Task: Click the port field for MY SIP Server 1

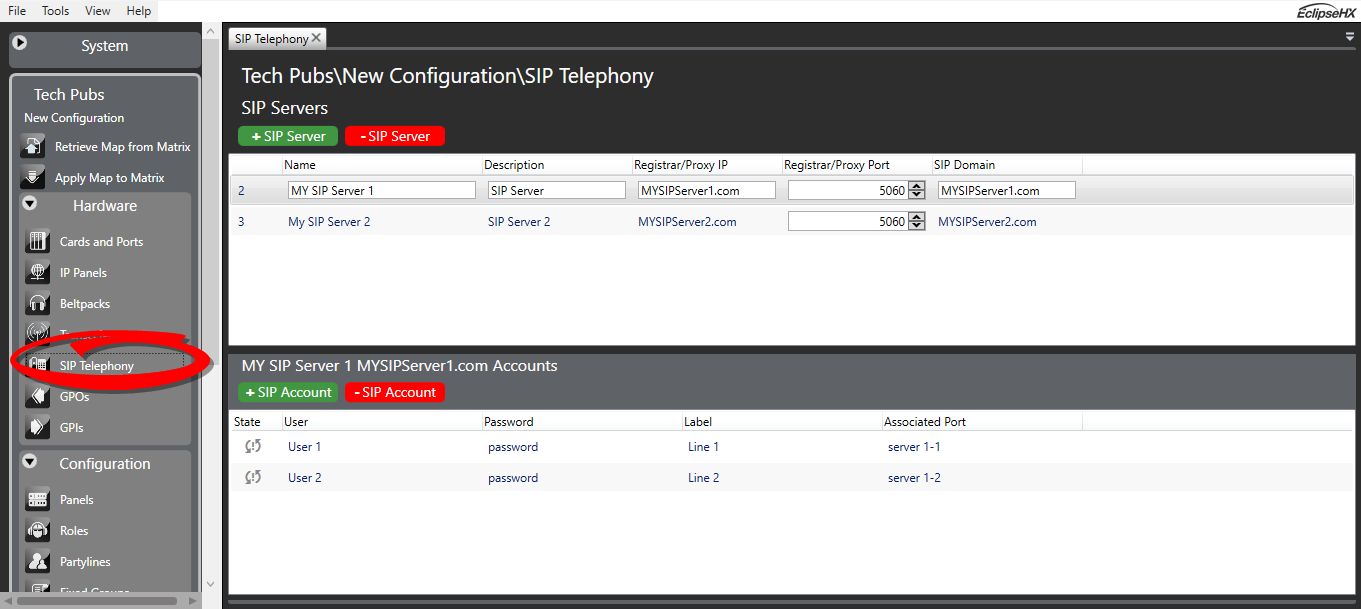Action: (847, 190)
